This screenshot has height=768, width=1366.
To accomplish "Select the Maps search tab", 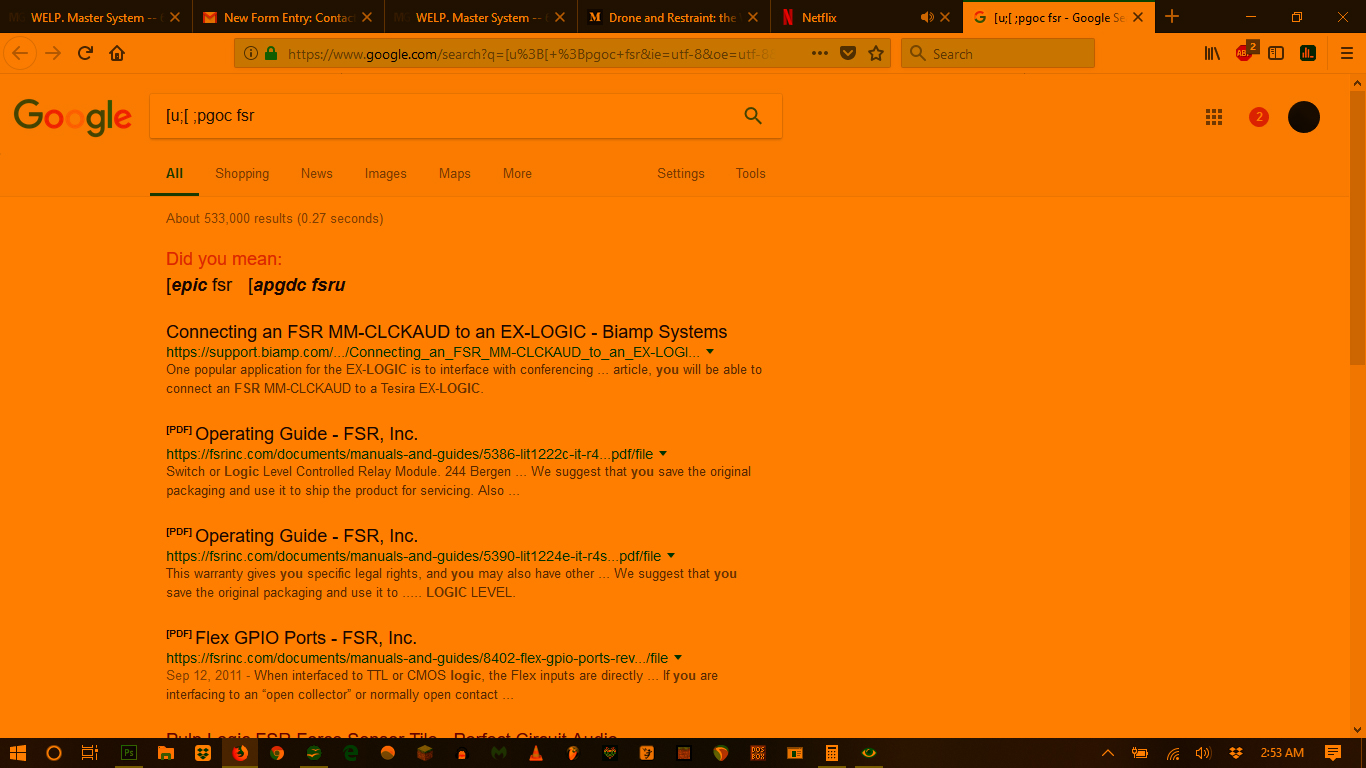I will point(454,173).
